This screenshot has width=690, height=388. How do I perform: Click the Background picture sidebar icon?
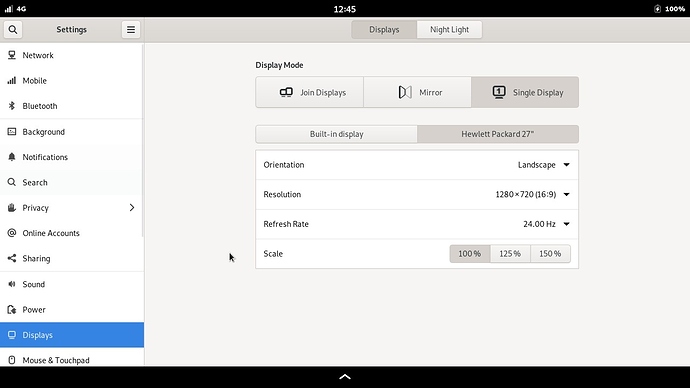(12, 132)
